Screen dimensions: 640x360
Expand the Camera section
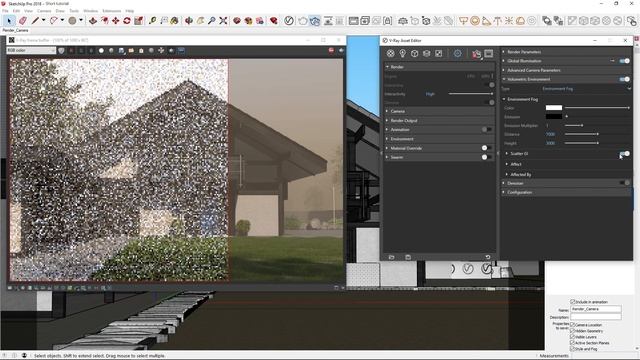point(440,111)
